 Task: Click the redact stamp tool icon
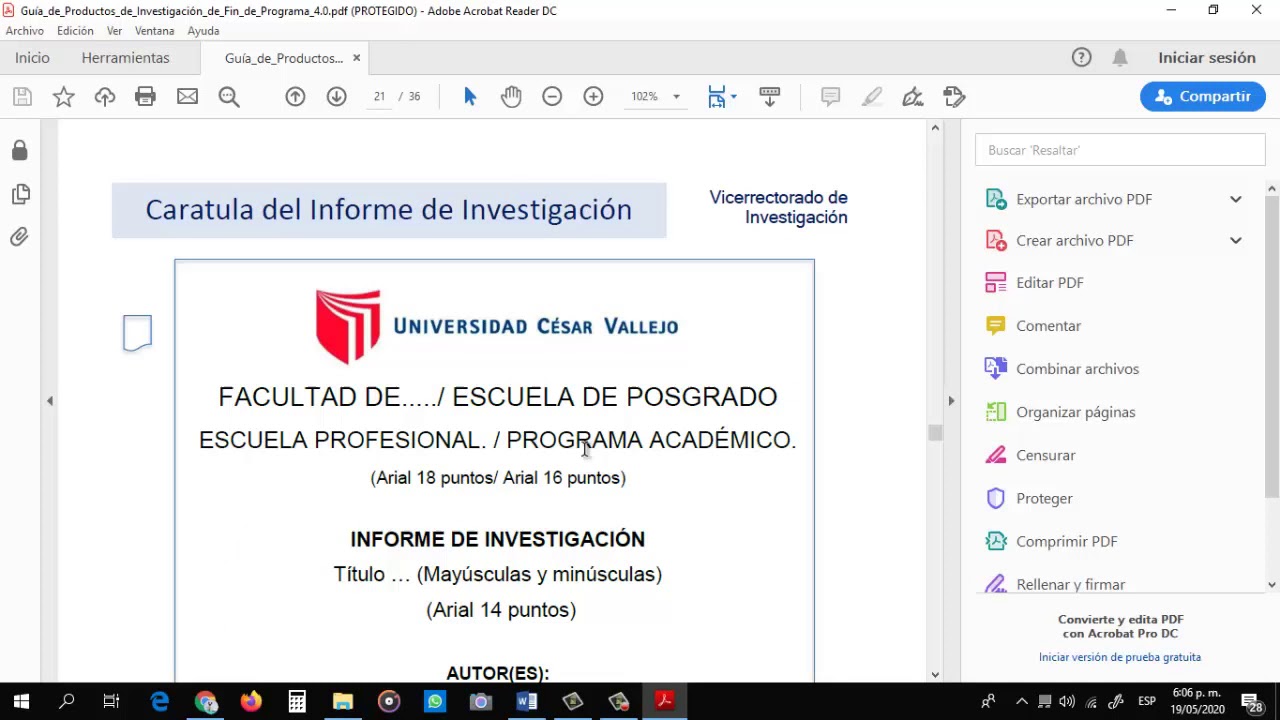pyautogui.click(x=954, y=97)
